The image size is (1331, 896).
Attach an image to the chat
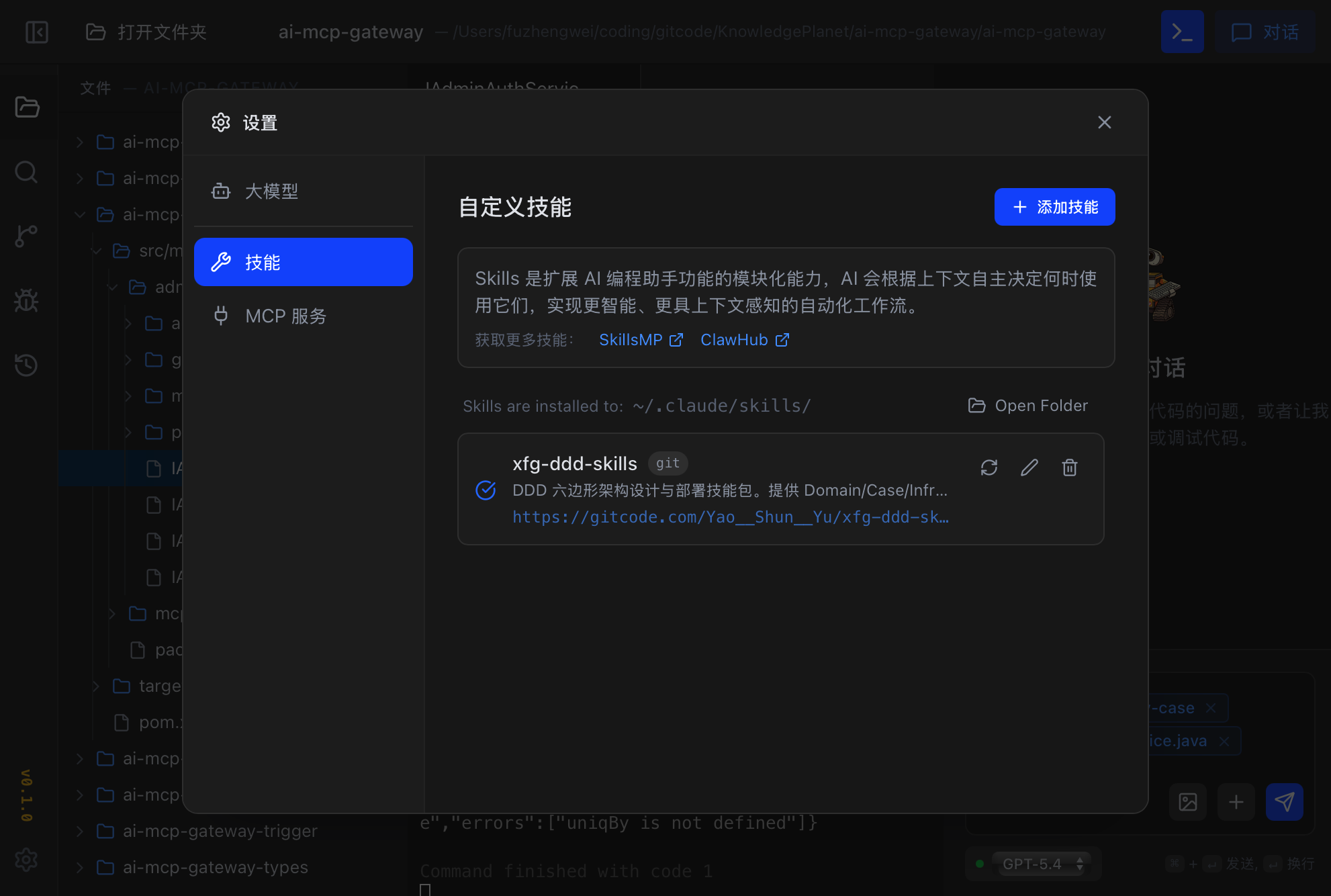coord(1187,801)
